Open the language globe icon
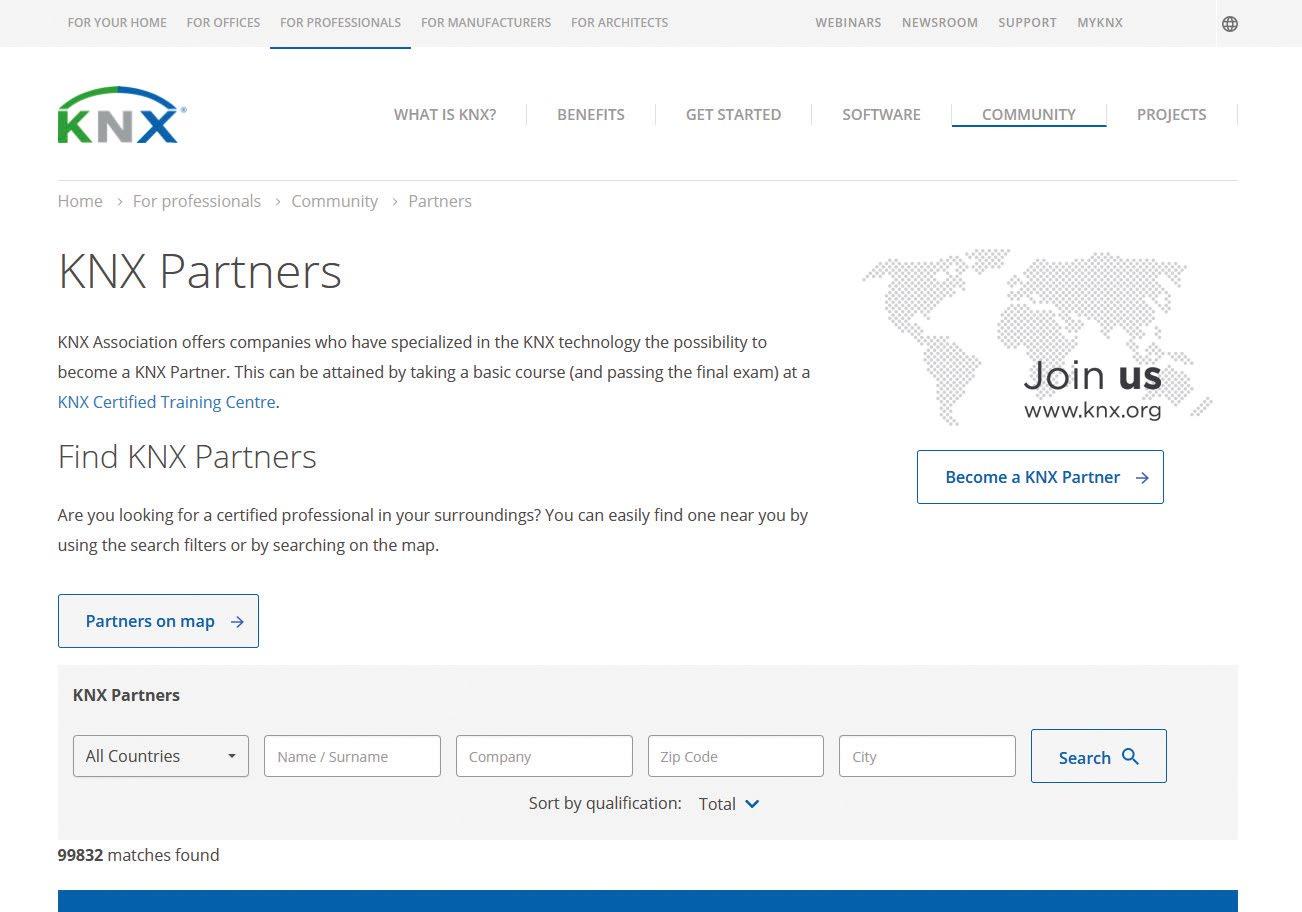The image size is (1302, 912). point(1230,23)
